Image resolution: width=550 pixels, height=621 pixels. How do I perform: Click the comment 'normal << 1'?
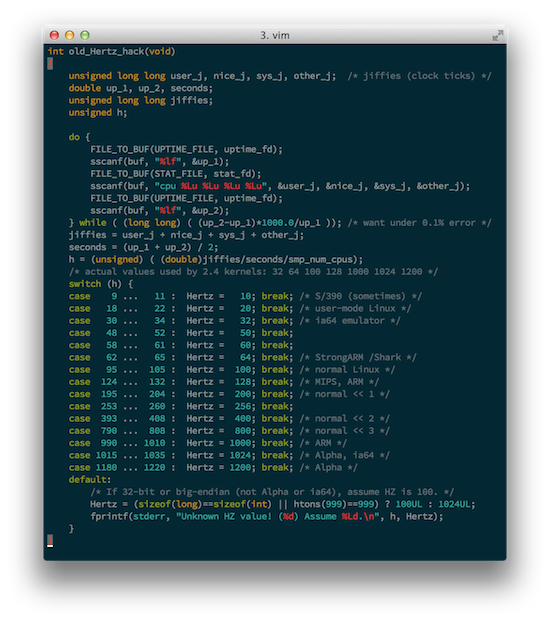tap(344, 394)
